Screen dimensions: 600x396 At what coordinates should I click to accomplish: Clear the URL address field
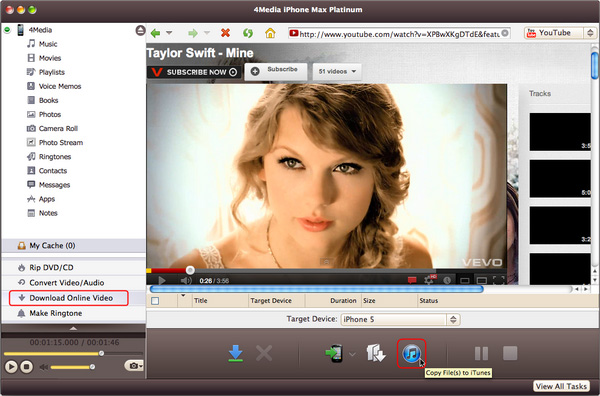point(505,33)
